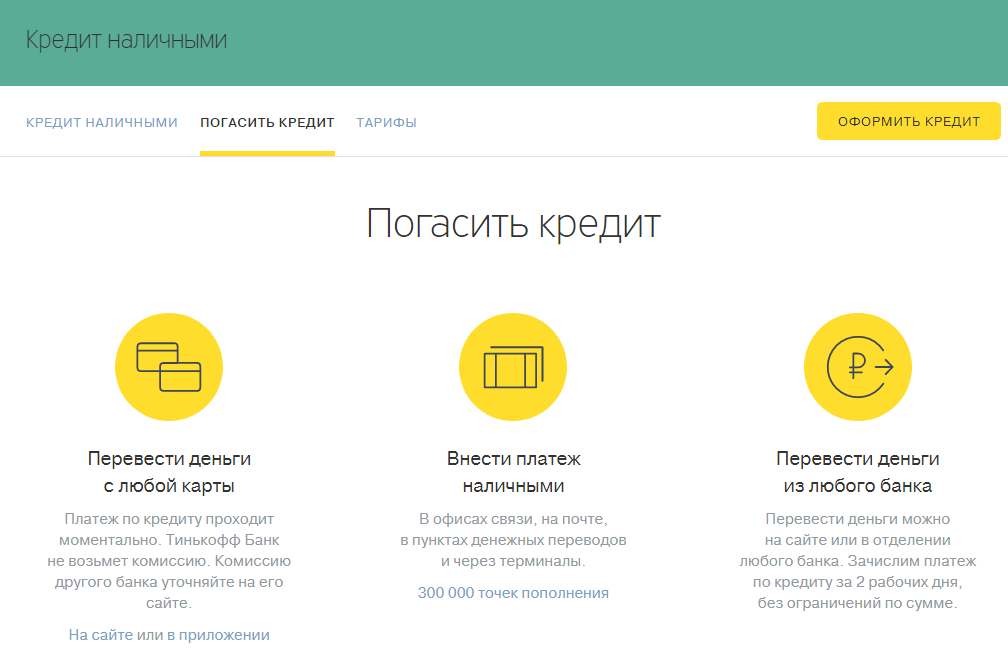Click the paragraph about Тинькофф Банк commission

pos(169,561)
